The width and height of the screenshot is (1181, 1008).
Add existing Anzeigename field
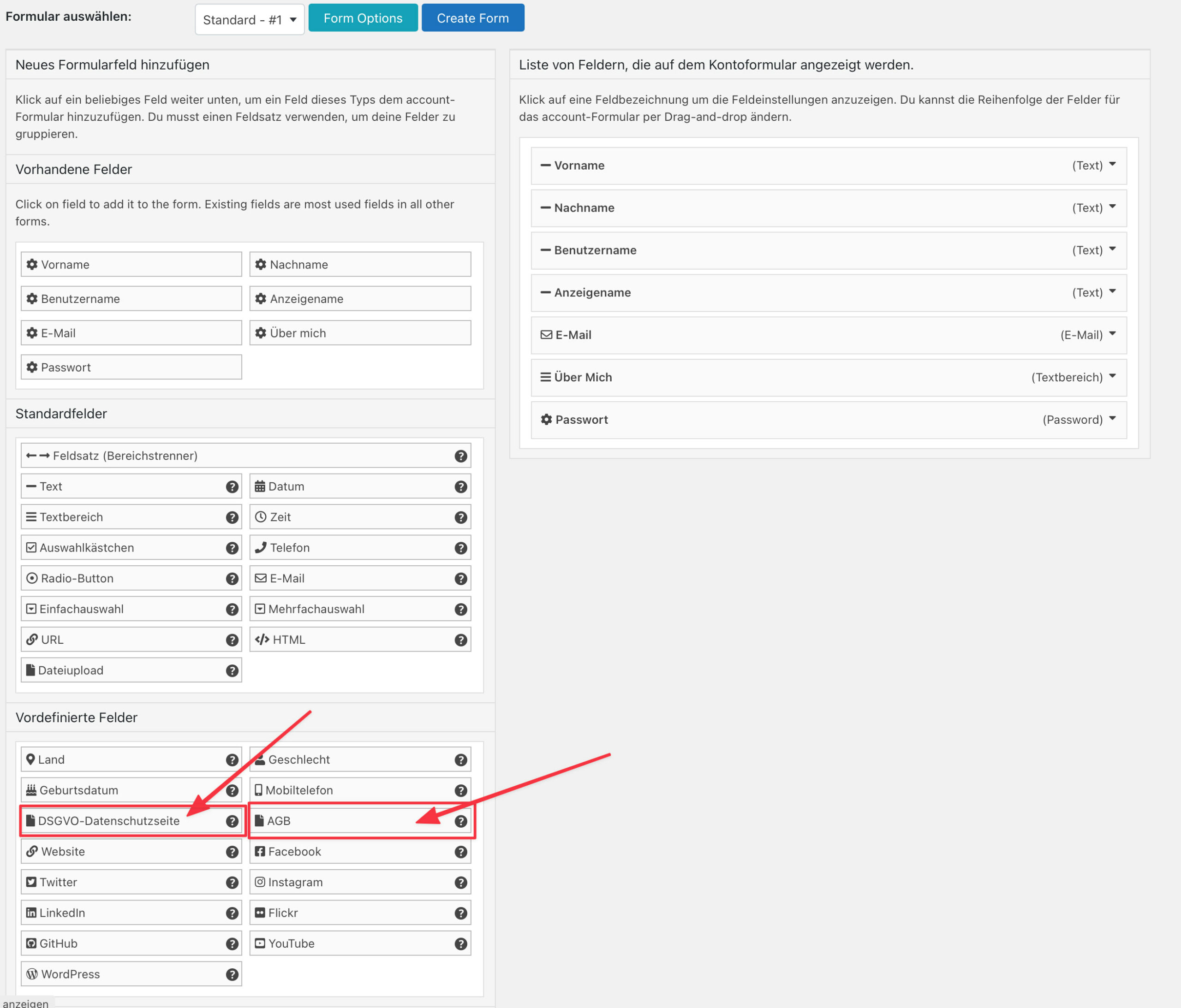[360, 299]
